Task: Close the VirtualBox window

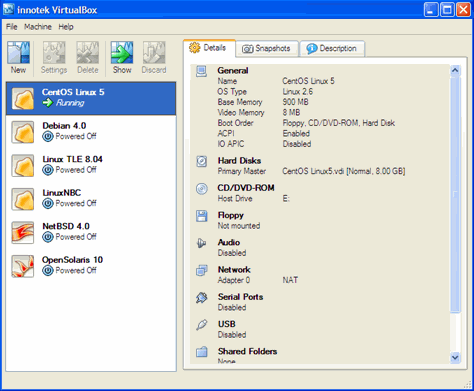Action: tap(463, 10)
